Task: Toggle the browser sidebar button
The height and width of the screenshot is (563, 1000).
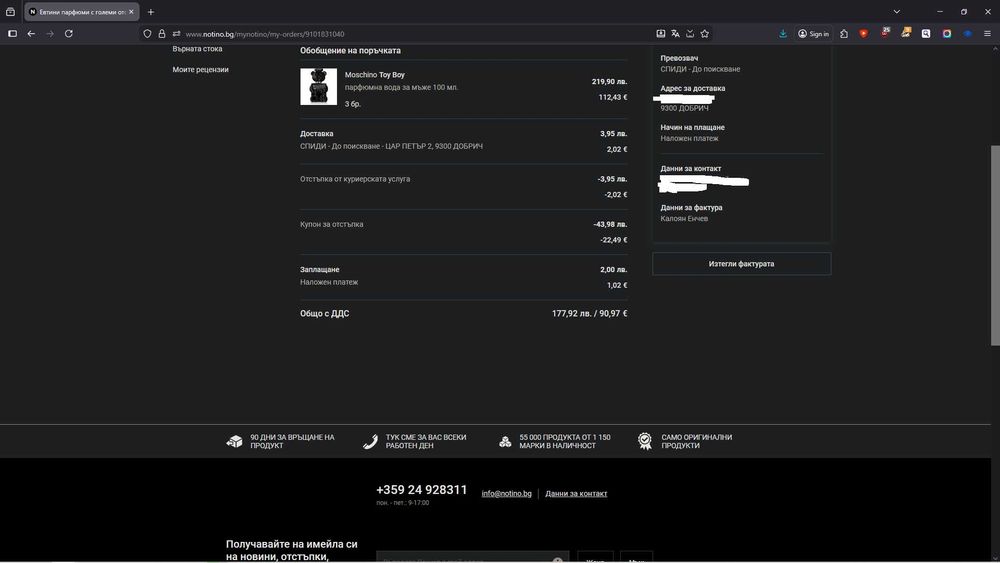Action: point(12,34)
